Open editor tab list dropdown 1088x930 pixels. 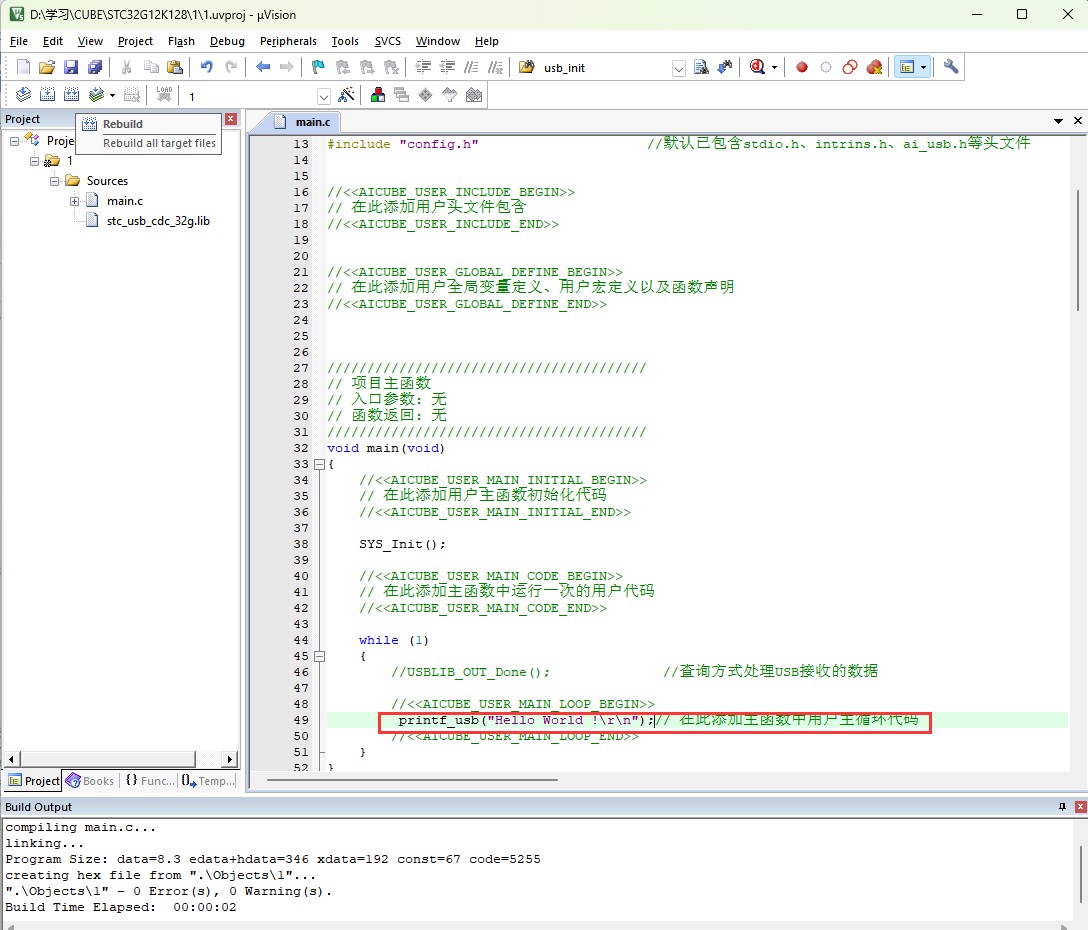coord(1058,121)
